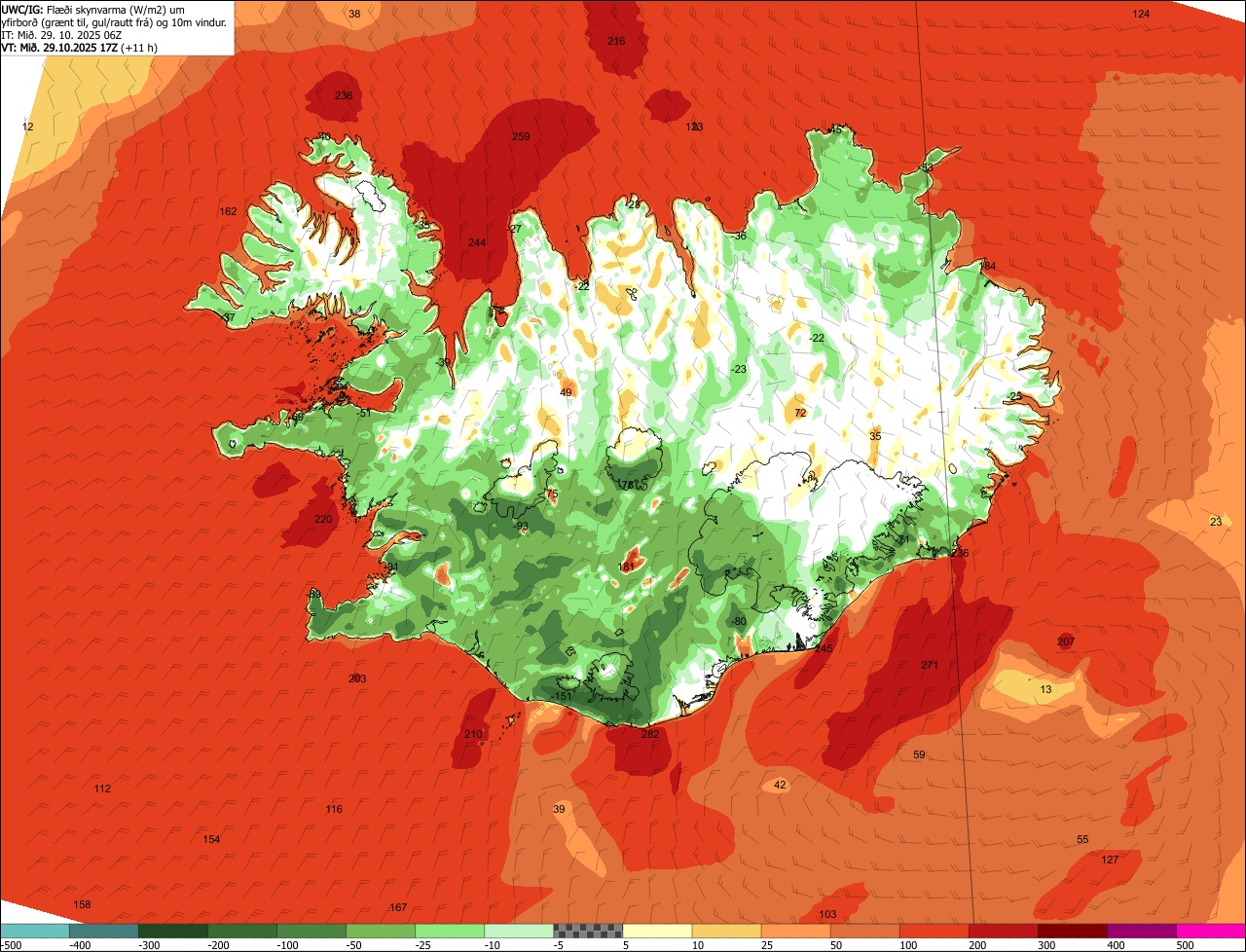Screen dimensions: 1246x952
Task: Click the map value '244' in the bay
Action: point(477,242)
